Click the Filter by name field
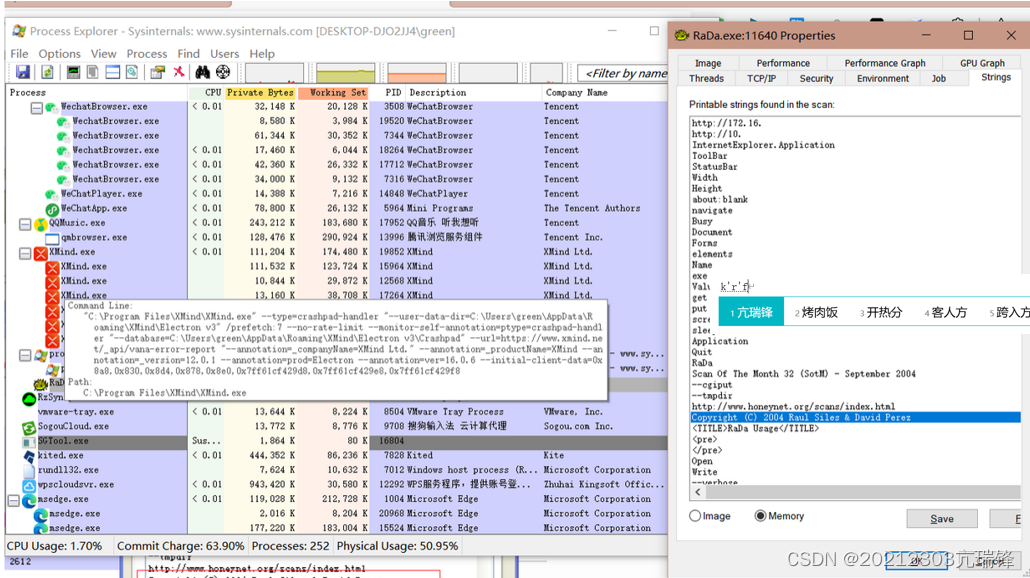The image size is (1030, 578). tap(622, 74)
